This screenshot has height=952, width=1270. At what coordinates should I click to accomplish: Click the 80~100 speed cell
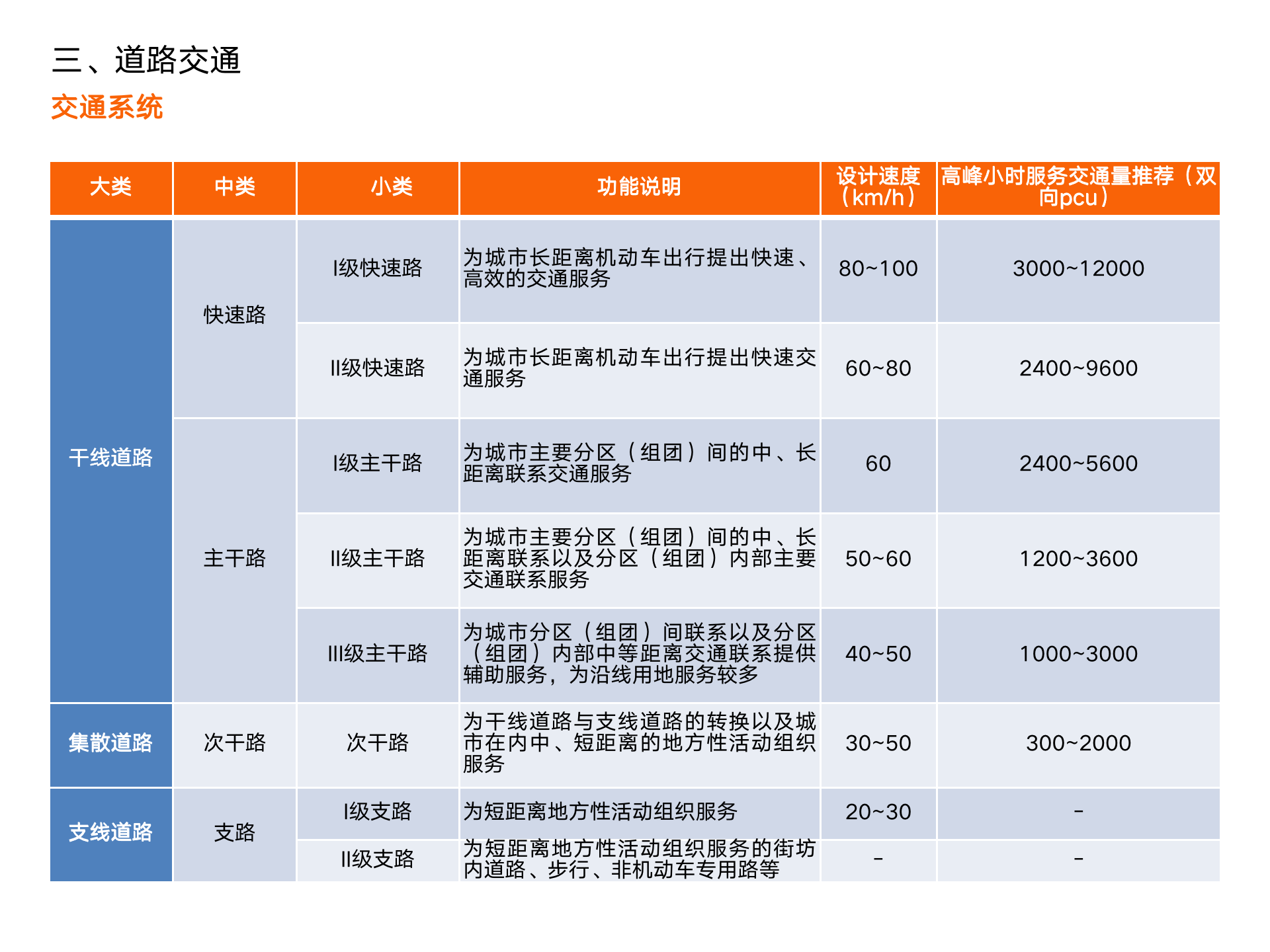click(x=878, y=269)
